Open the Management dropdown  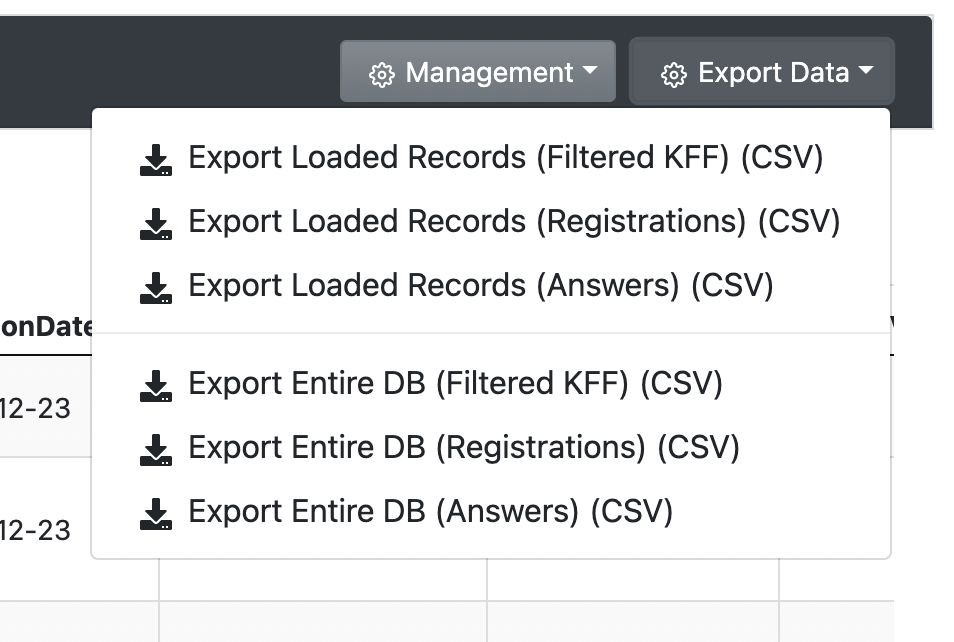pos(478,71)
